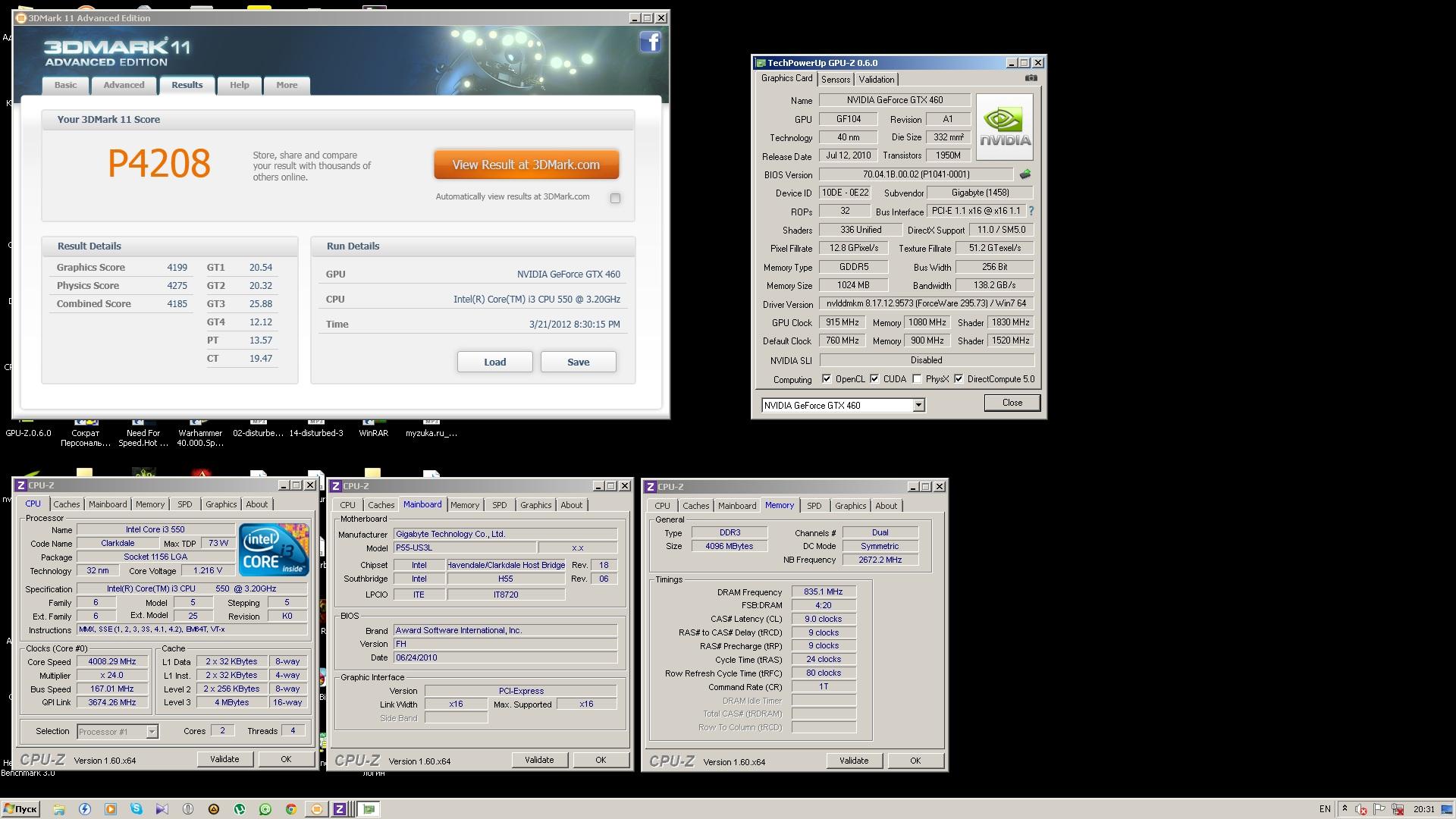
Task: Open Skype from the taskbar
Action: click(136, 809)
